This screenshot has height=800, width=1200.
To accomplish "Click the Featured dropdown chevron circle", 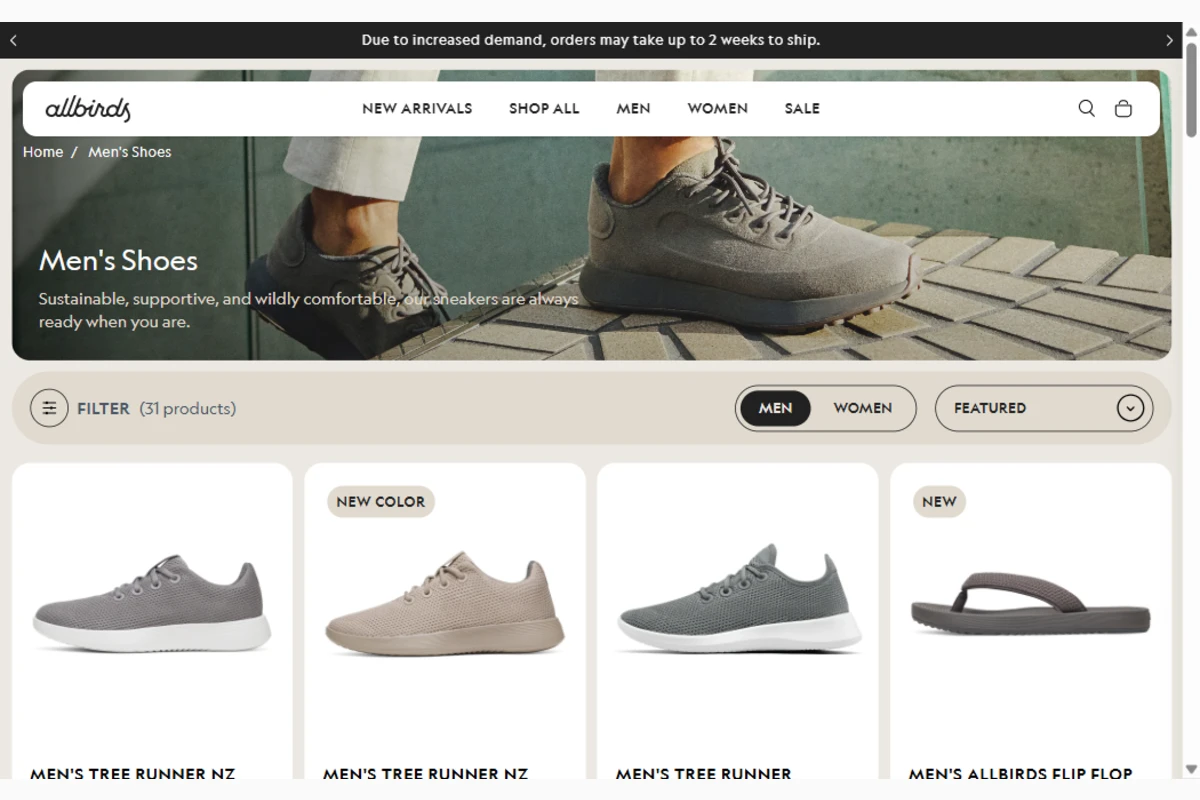I will [1130, 408].
